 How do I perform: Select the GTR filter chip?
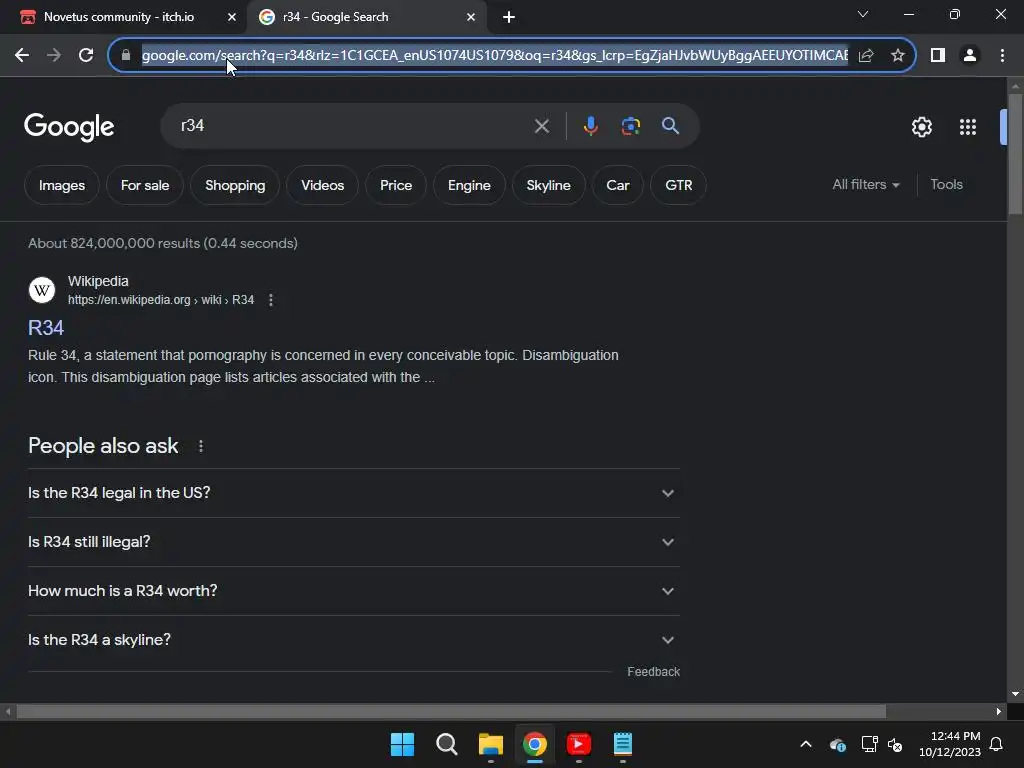coord(679,185)
